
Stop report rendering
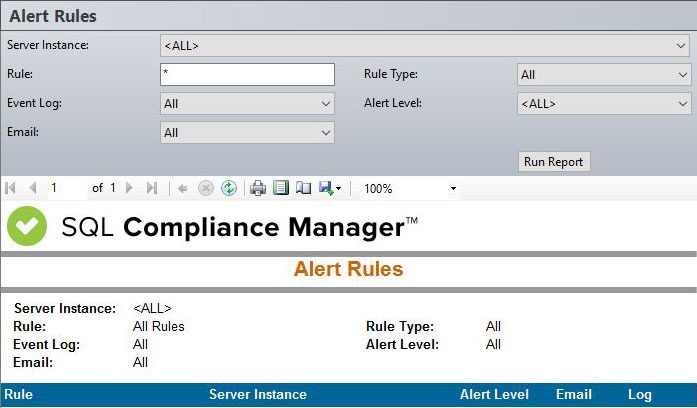click(206, 188)
